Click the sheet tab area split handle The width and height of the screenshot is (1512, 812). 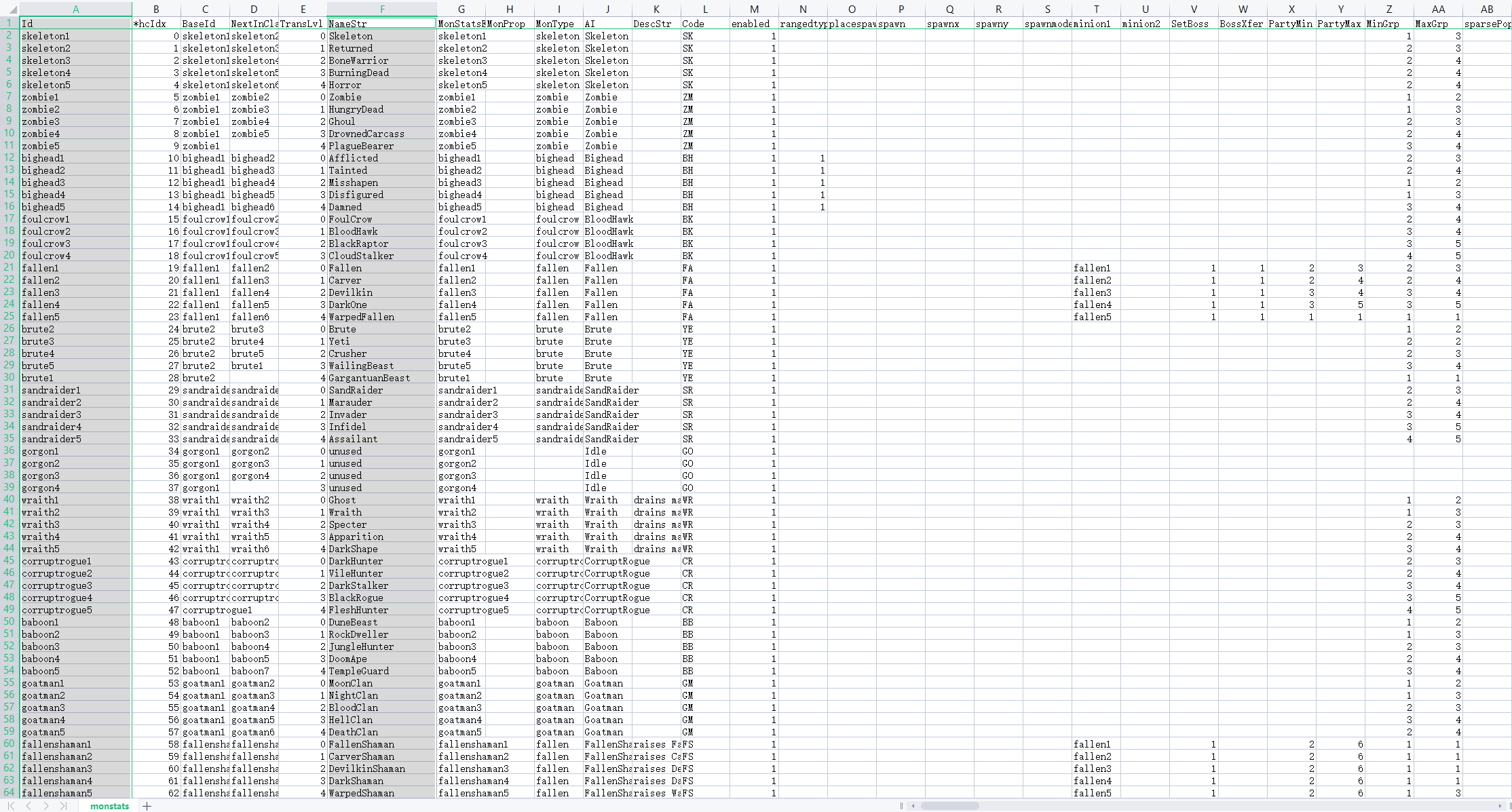tap(901, 806)
